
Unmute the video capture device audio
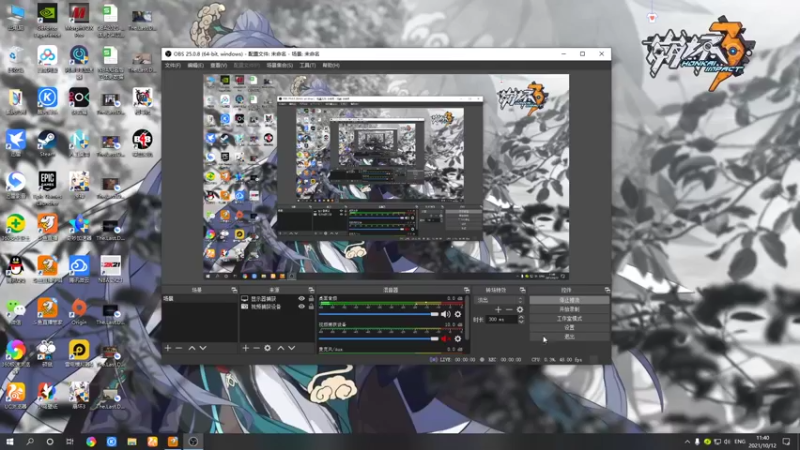[445, 339]
